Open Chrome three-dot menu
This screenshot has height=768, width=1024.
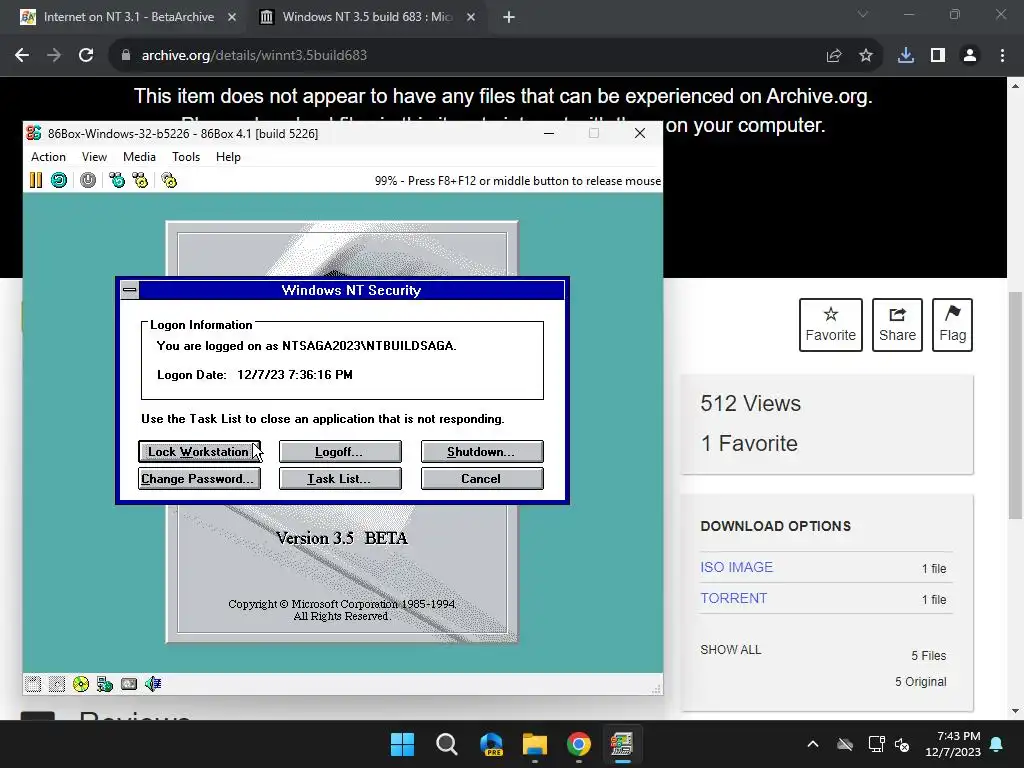1002,56
